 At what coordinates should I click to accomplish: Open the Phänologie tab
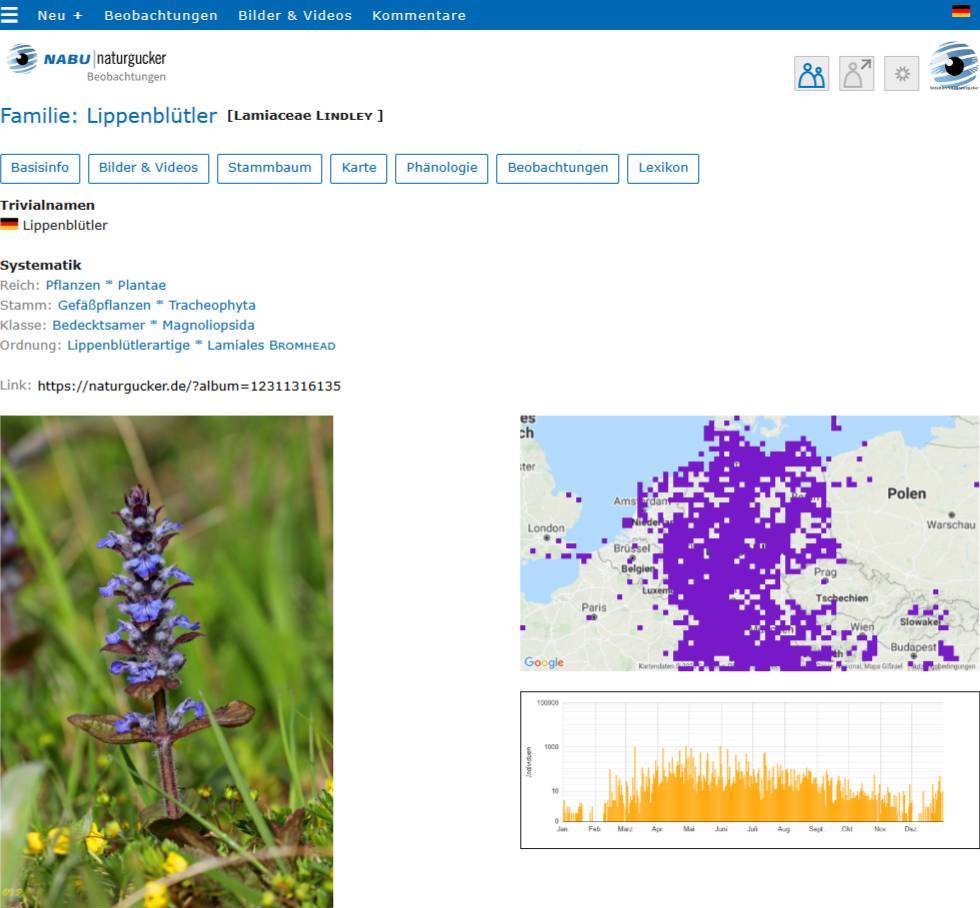coord(441,168)
